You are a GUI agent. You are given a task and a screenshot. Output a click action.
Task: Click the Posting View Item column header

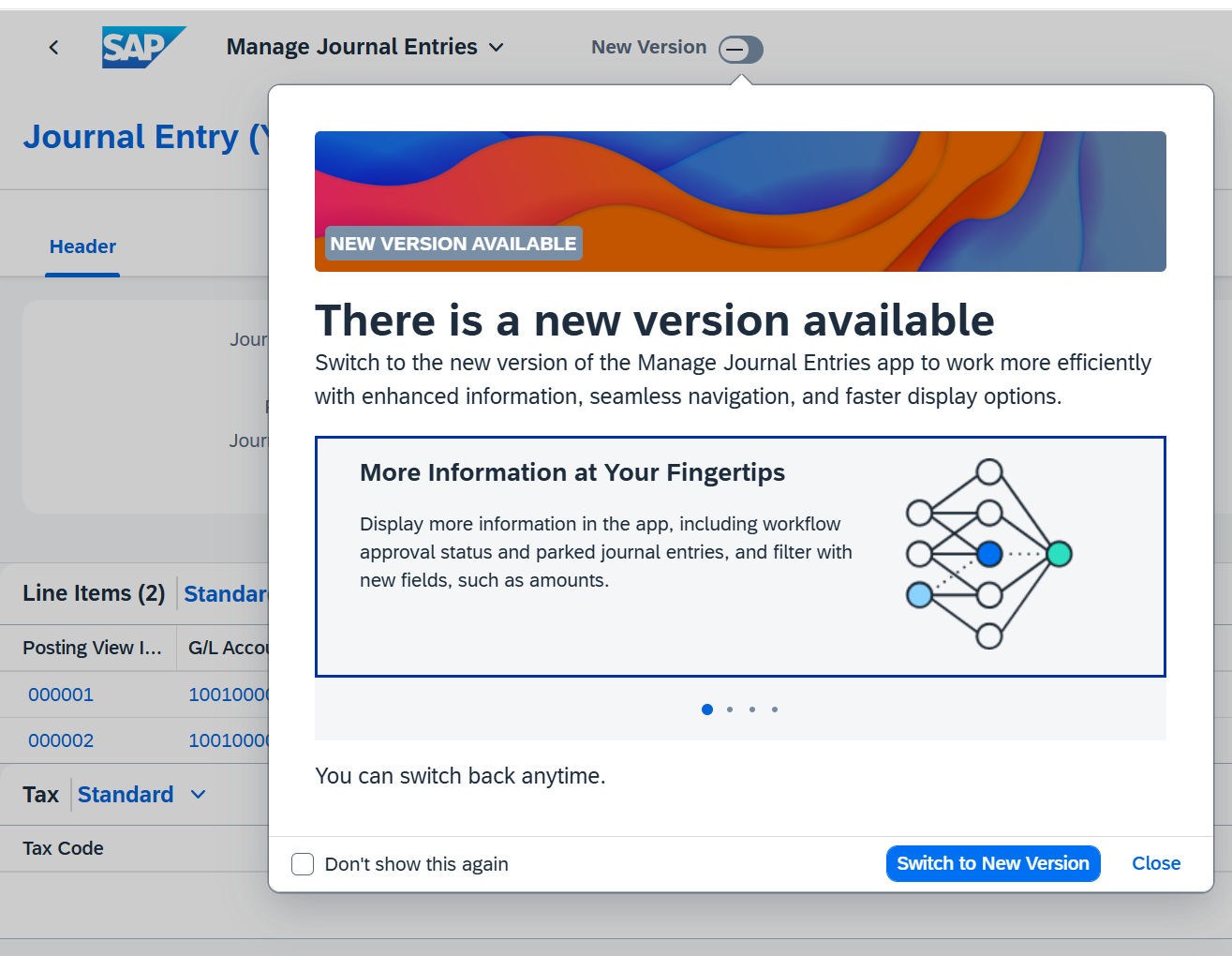click(92, 648)
